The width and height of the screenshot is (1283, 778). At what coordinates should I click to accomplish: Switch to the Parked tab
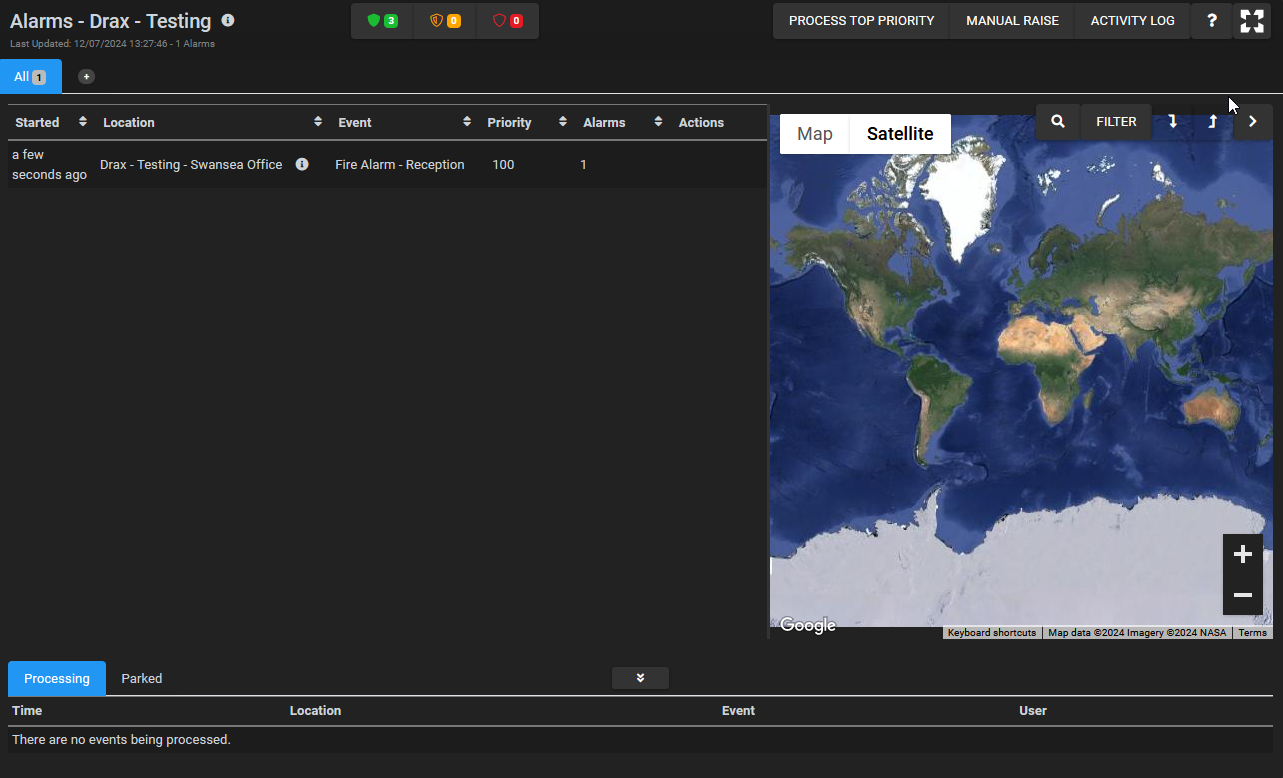coord(142,678)
